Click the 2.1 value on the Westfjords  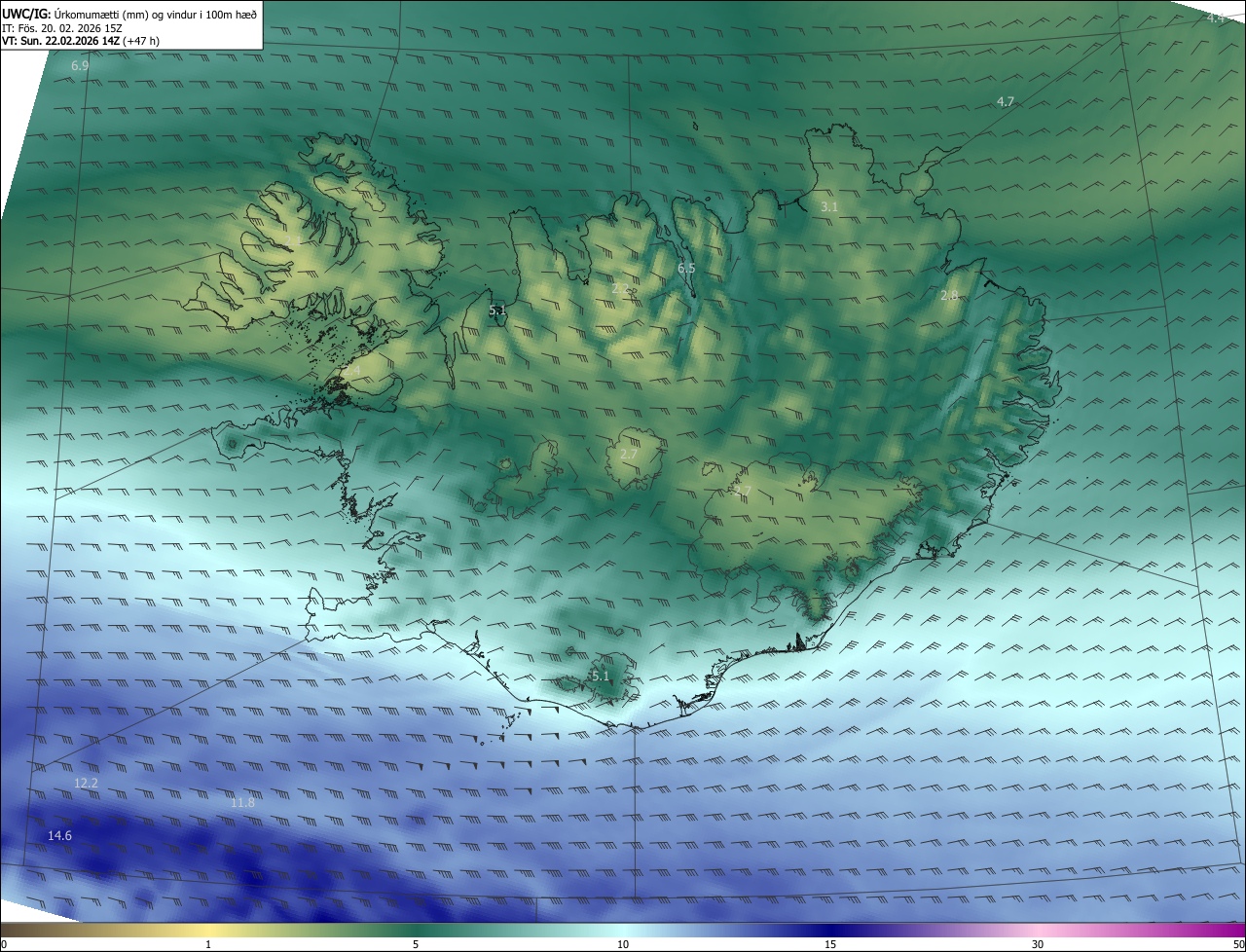pyautogui.click(x=293, y=240)
